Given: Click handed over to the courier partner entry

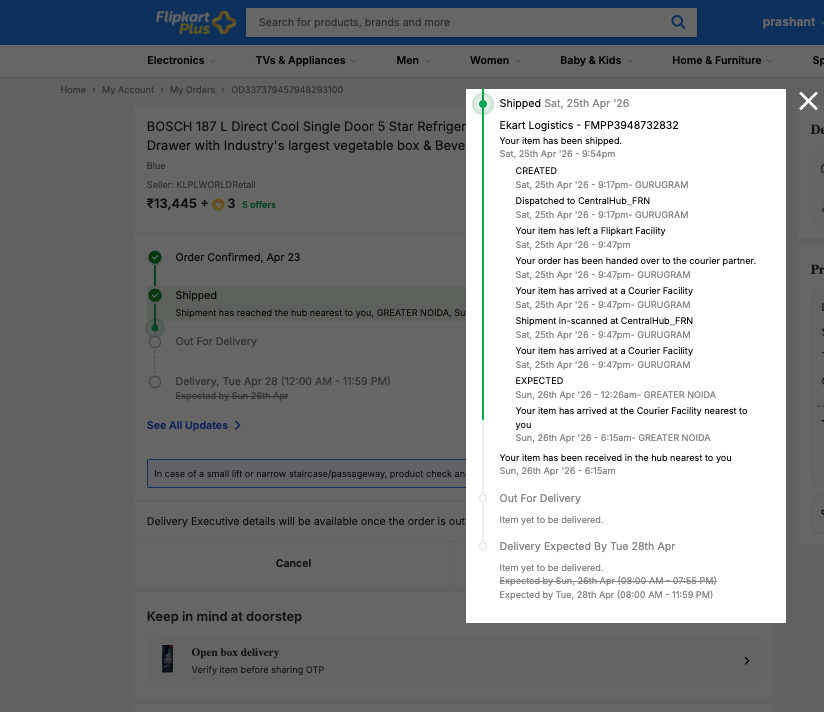Looking at the screenshot, I should (x=635, y=261).
